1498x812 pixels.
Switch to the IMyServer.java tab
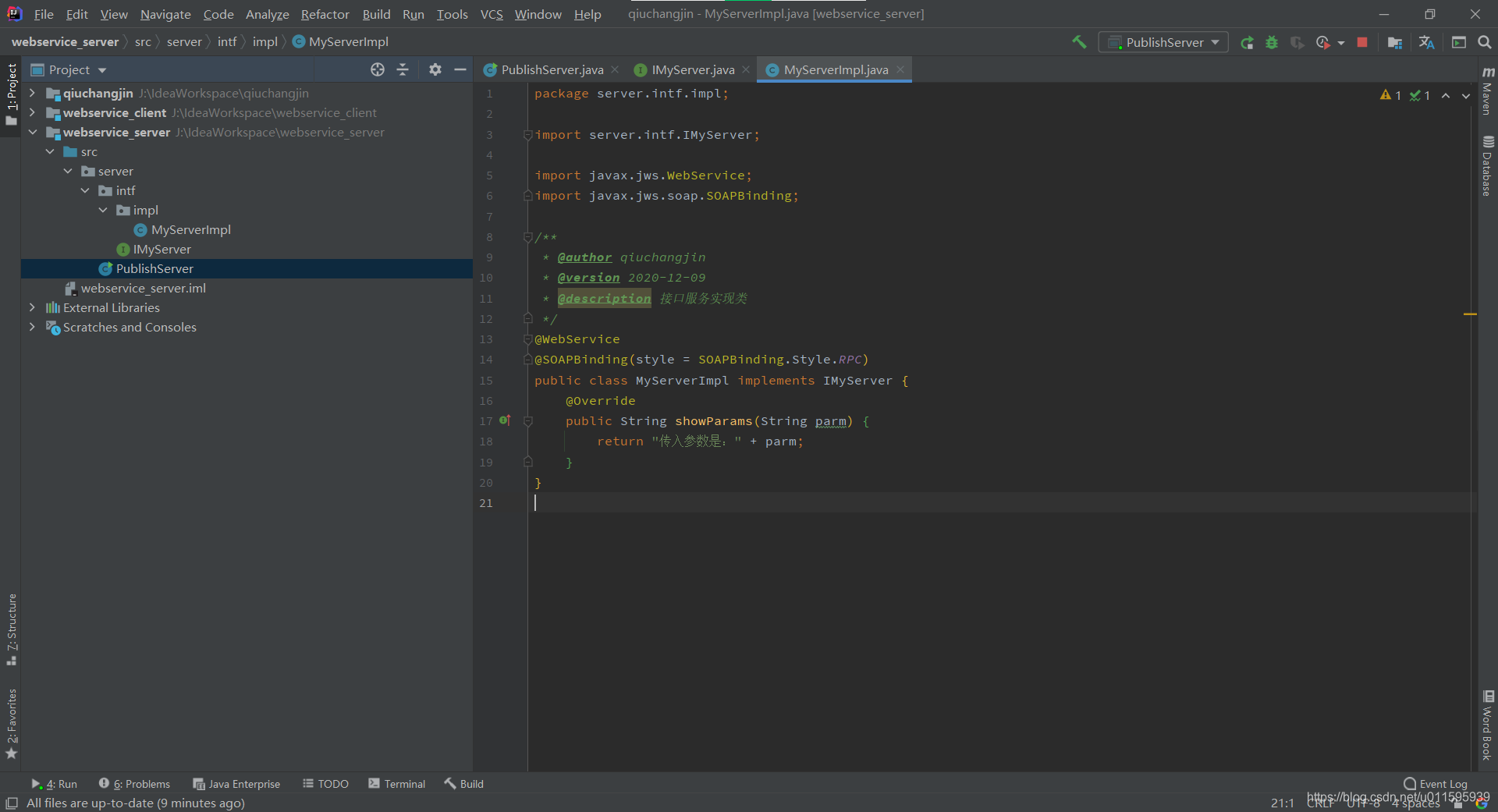[690, 69]
